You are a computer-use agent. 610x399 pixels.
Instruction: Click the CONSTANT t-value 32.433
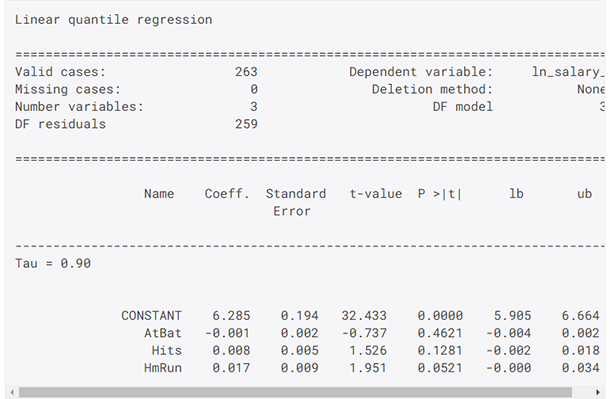(364, 315)
